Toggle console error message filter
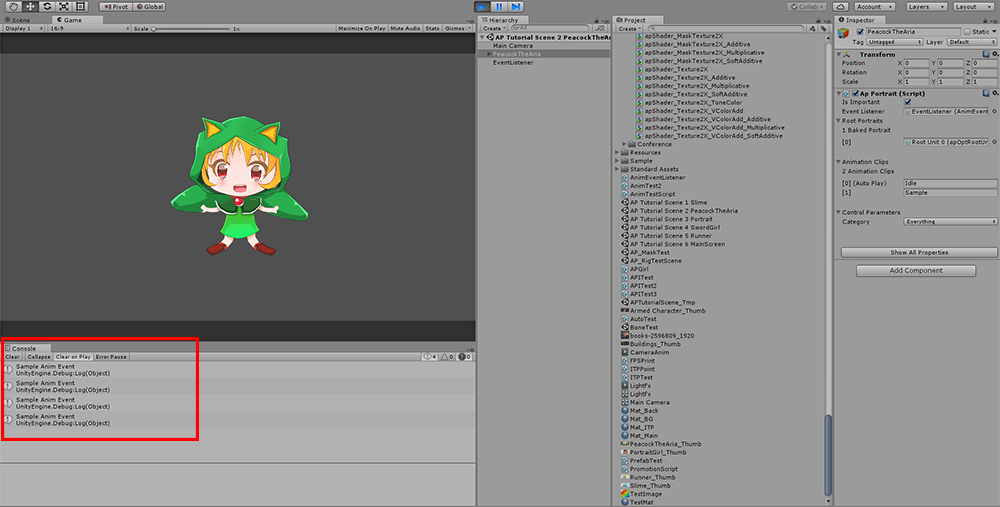 tap(464, 356)
